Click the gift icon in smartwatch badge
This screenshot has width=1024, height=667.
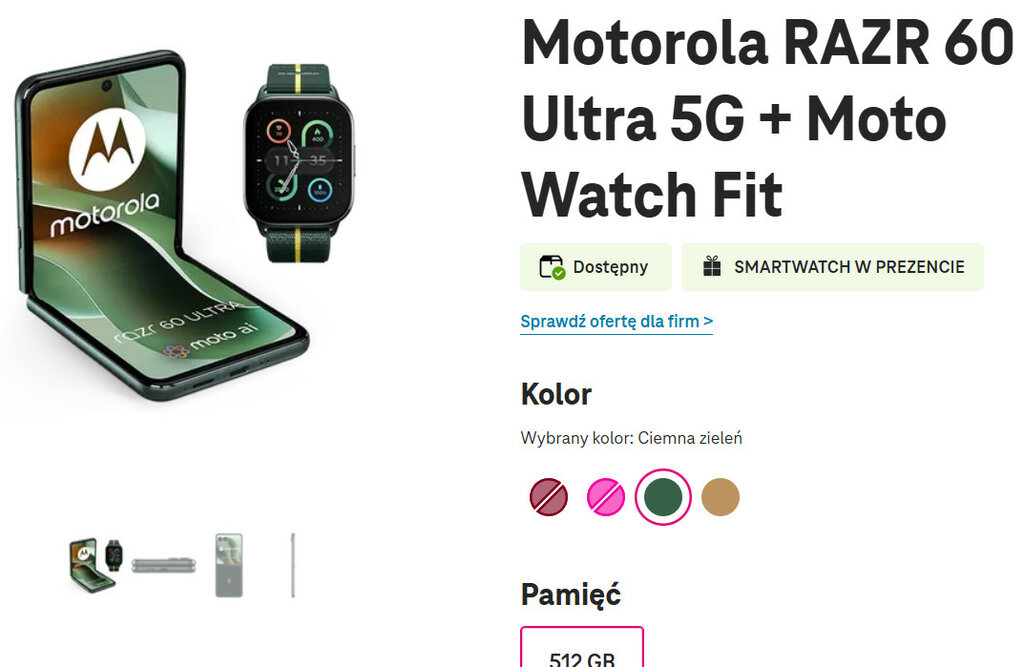(712, 267)
